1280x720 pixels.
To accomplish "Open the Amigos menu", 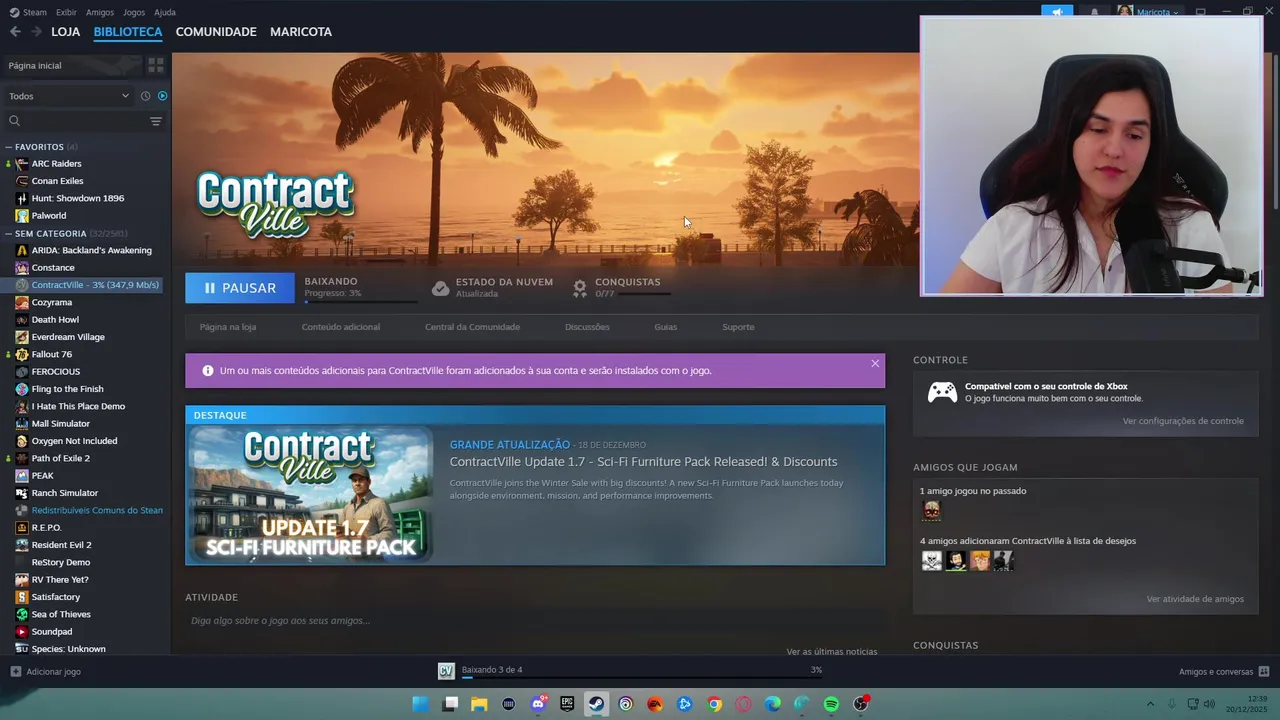I will (x=100, y=12).
